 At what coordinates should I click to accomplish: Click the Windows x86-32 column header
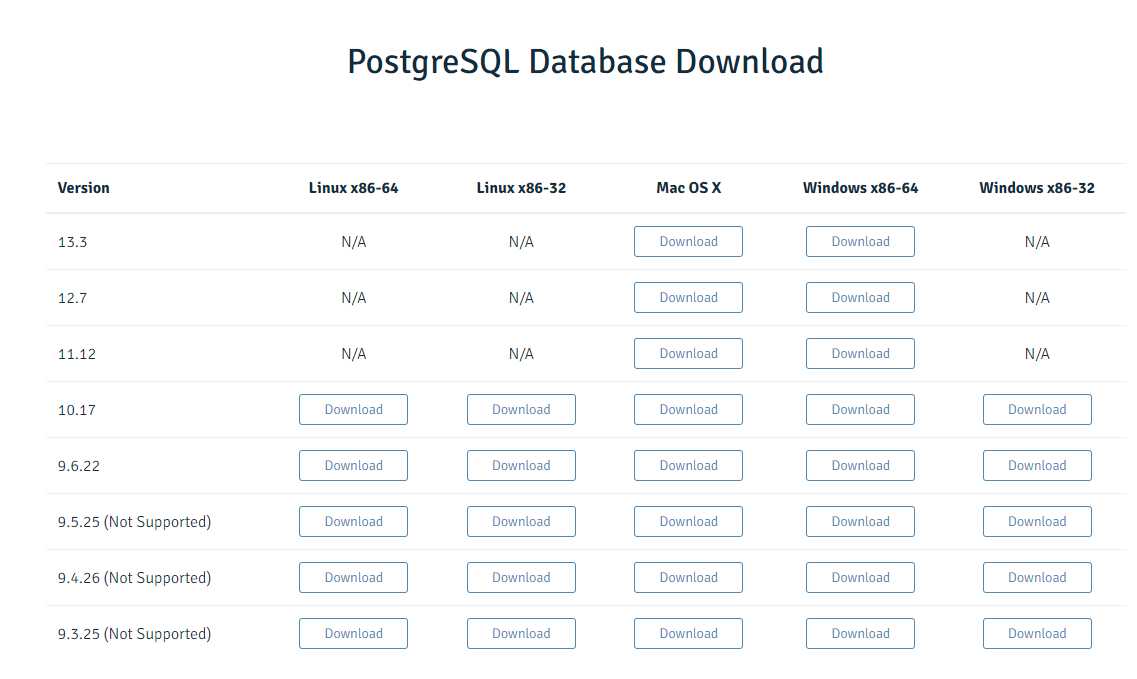pos(1037,188)
